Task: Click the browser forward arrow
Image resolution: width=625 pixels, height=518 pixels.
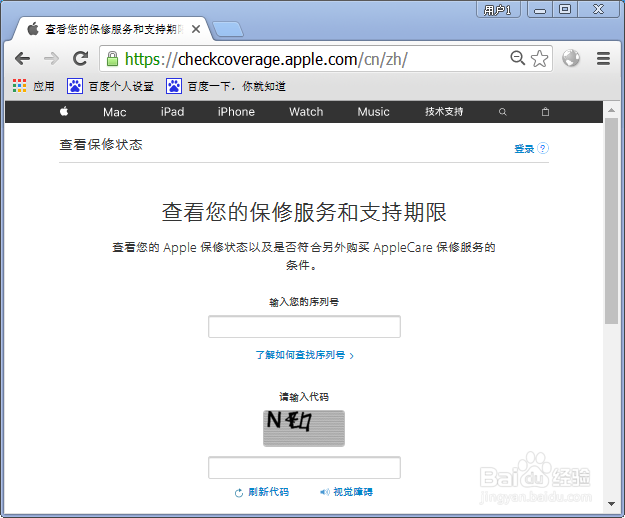Action: pos(51,59)
